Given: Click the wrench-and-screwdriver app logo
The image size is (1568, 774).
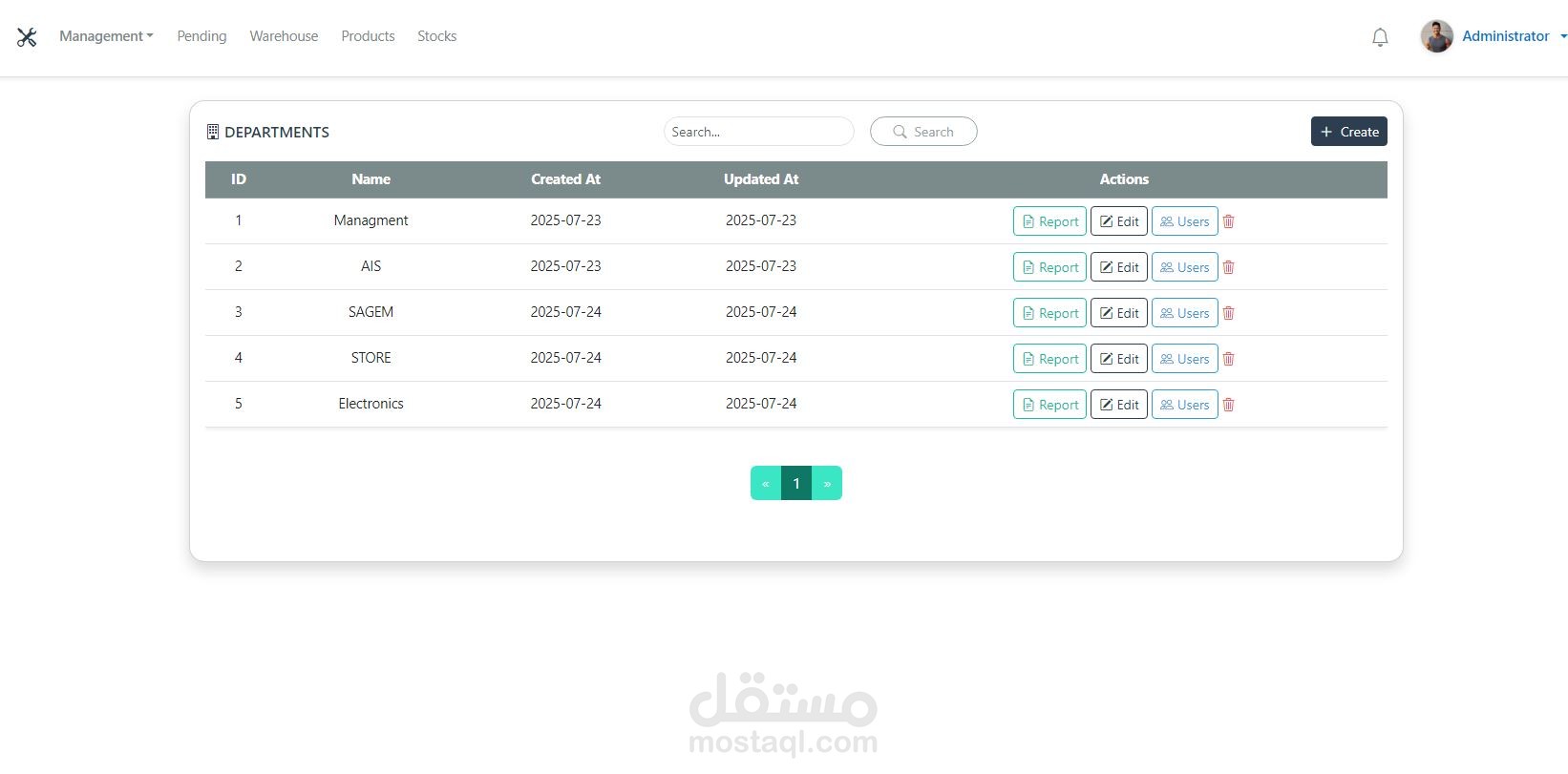Looking at the screenshot, I should [x=27, y=37].
